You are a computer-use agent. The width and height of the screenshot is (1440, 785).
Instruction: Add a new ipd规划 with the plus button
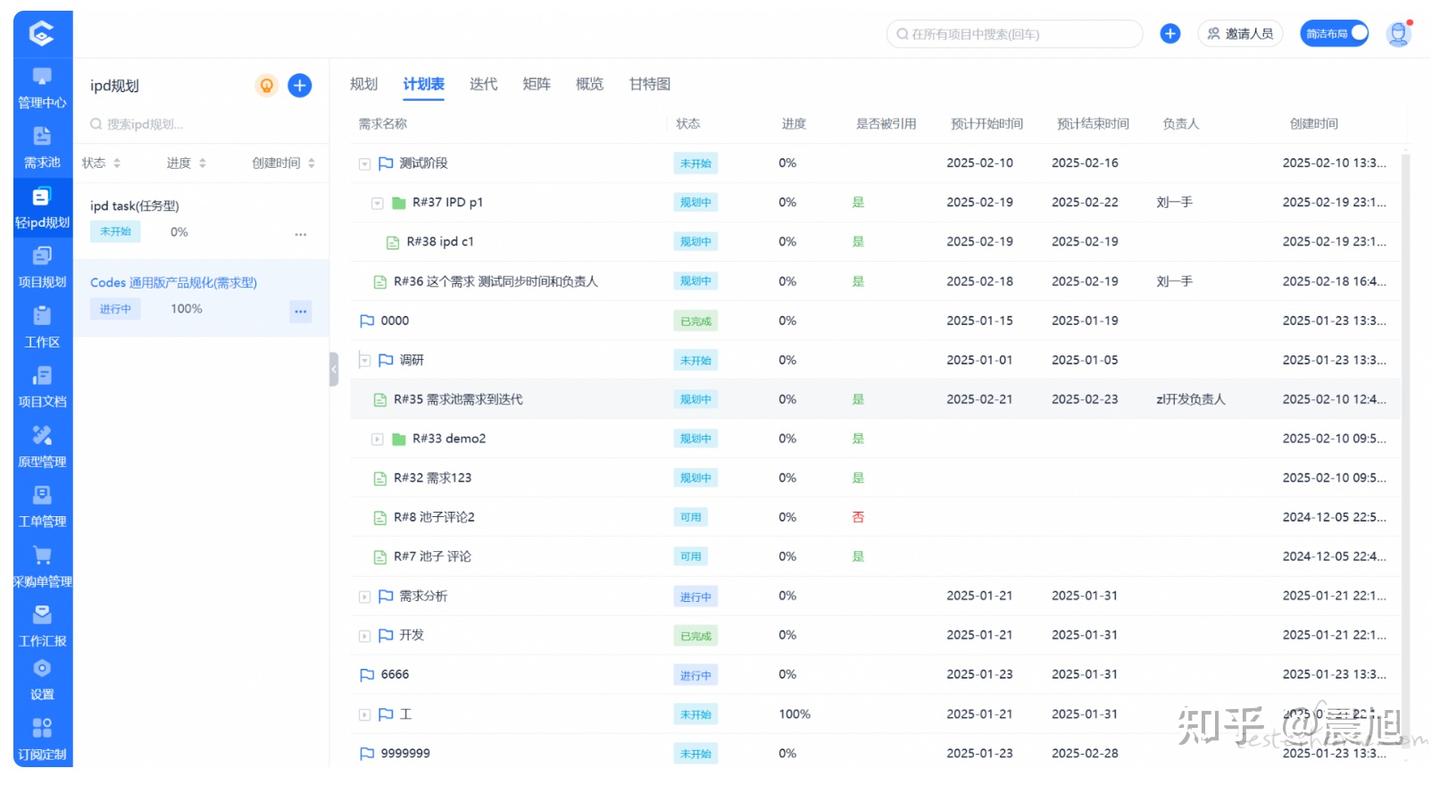[299, 86]
